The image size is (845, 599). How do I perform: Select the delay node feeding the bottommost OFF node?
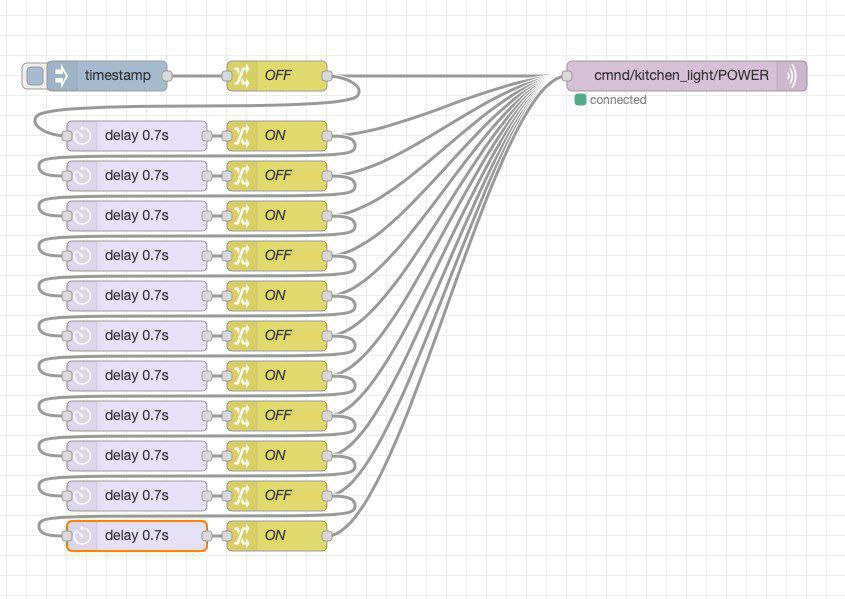tap(137, 496)
